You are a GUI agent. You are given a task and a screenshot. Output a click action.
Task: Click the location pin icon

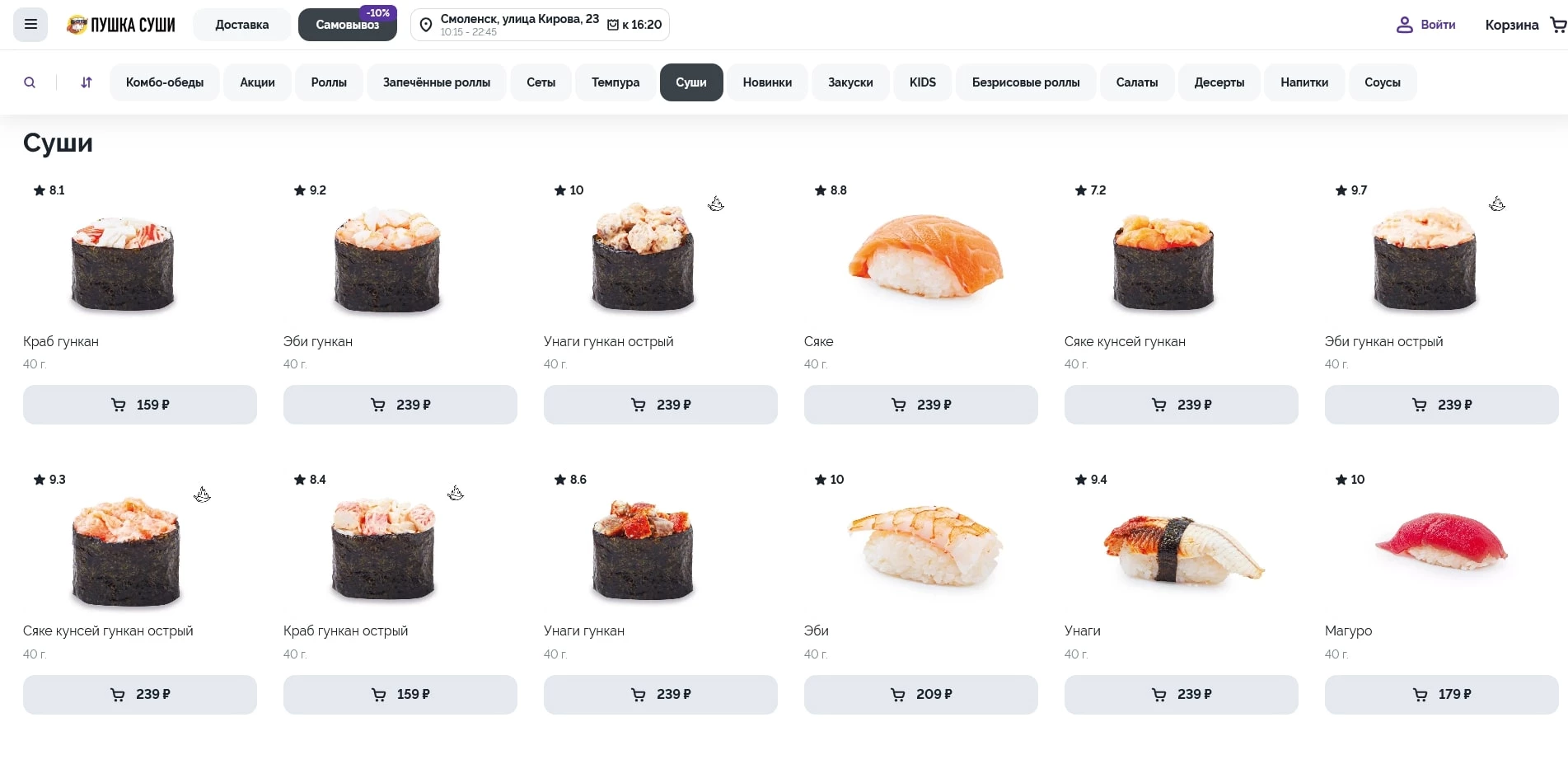tap(426, 25)
